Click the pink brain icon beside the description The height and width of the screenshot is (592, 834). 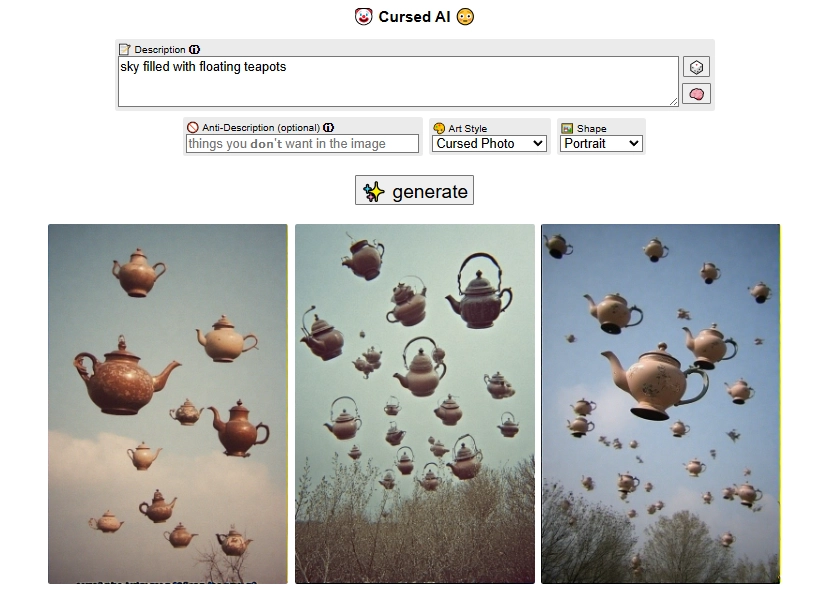pyautogui.click(x=696, y=92)
